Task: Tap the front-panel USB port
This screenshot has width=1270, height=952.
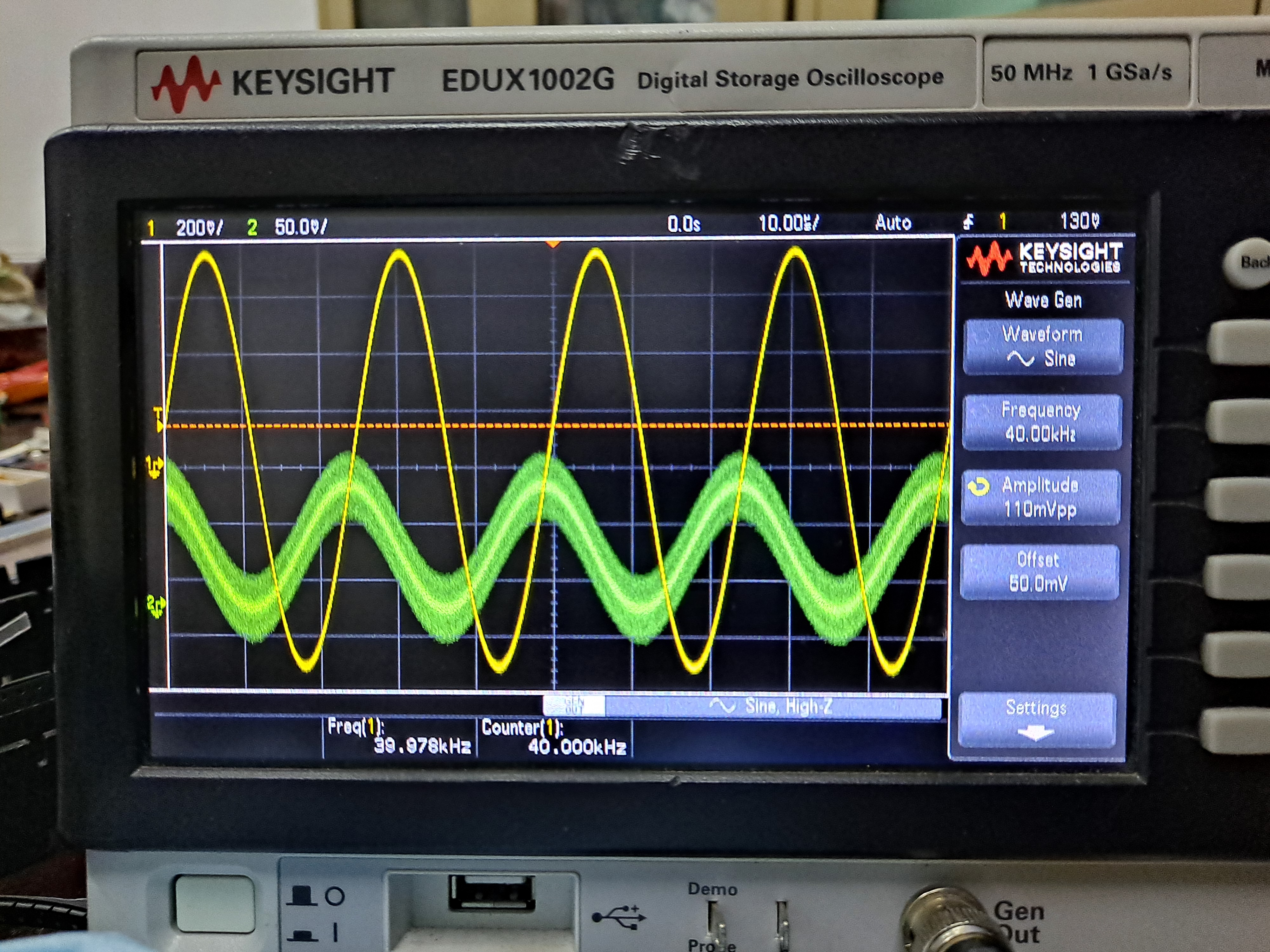Action: (491, 893)
